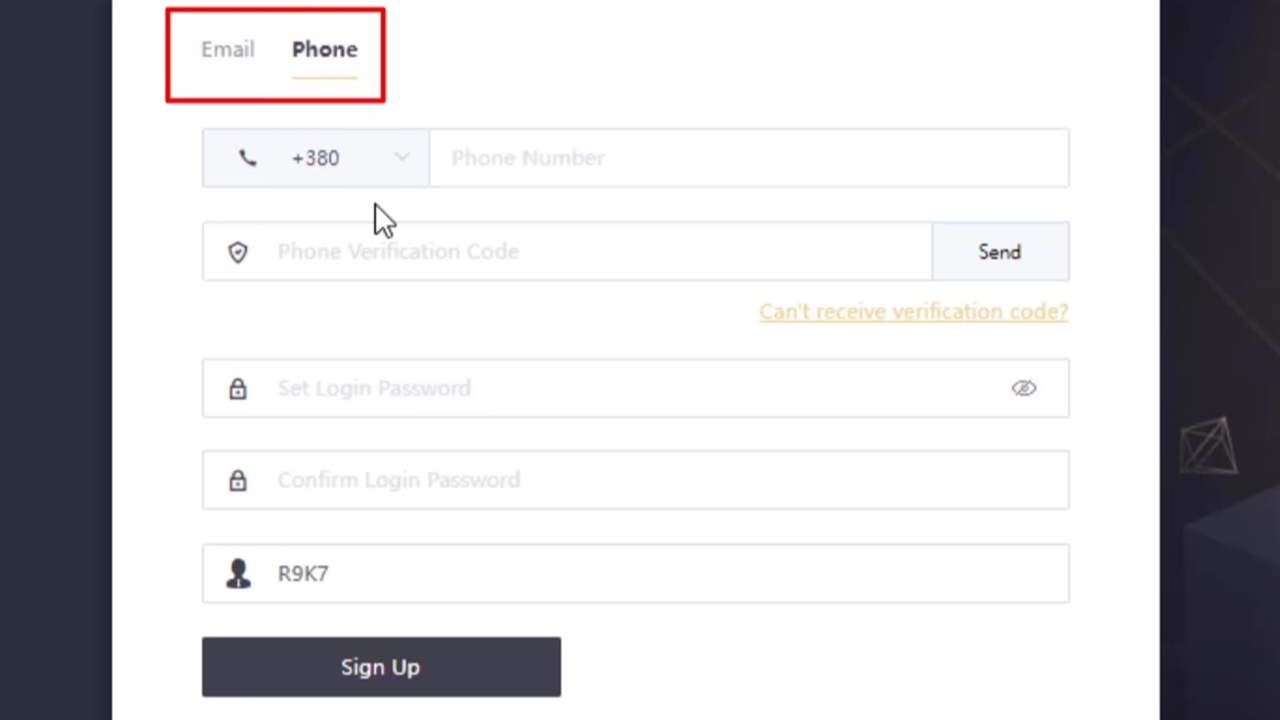1280x720 pixels.
Task: Switch to the Email tab
Action: (228, 50)
